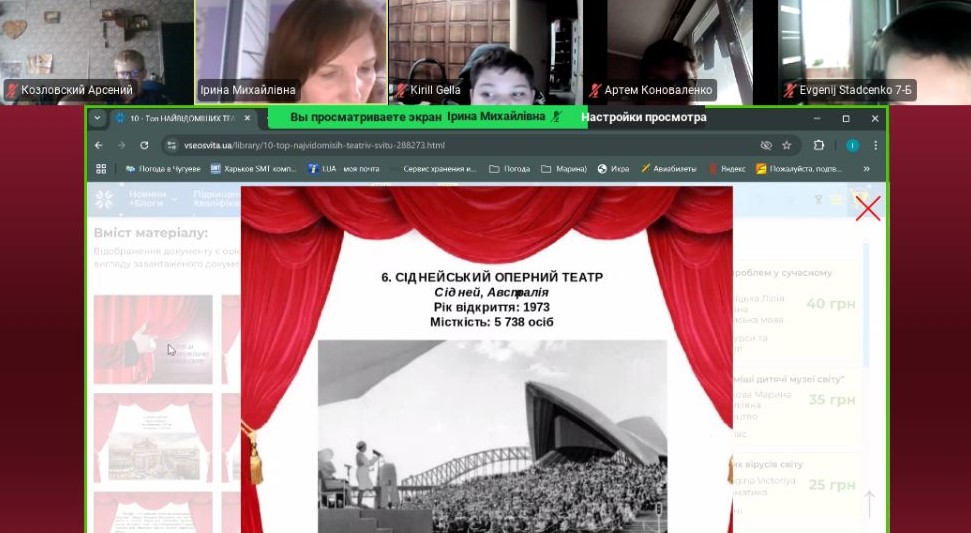This screenshot has height=533, width=971.
Task: Open the bookmarks apps grid icon
Action: tap(101, 168)
